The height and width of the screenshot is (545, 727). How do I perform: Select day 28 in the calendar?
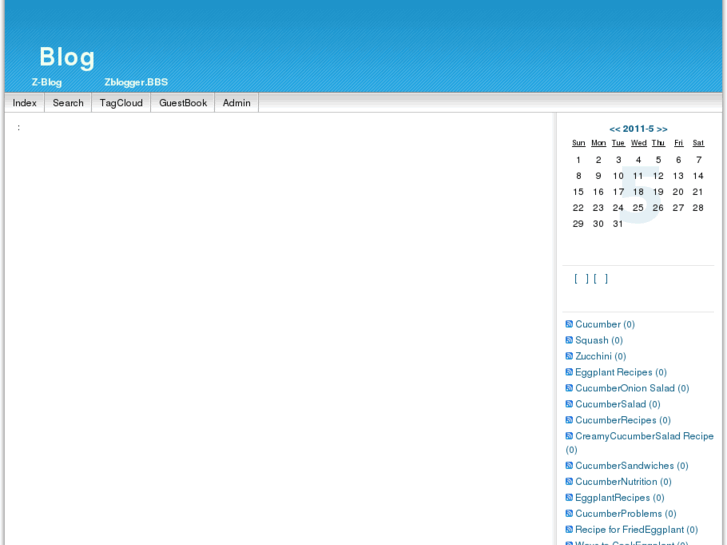click(x=698, y=208)
